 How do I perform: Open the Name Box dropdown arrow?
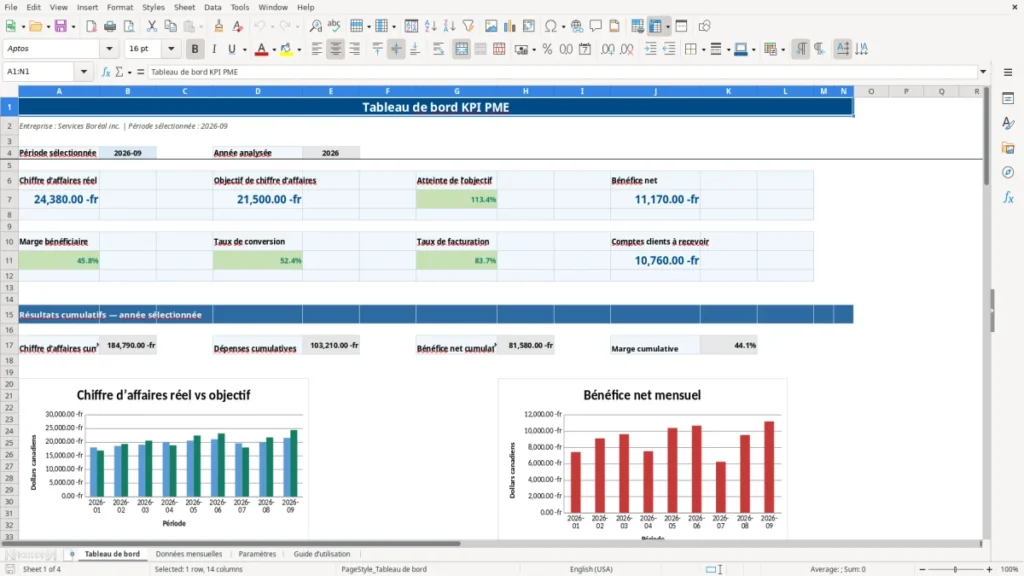click(84, 72)
